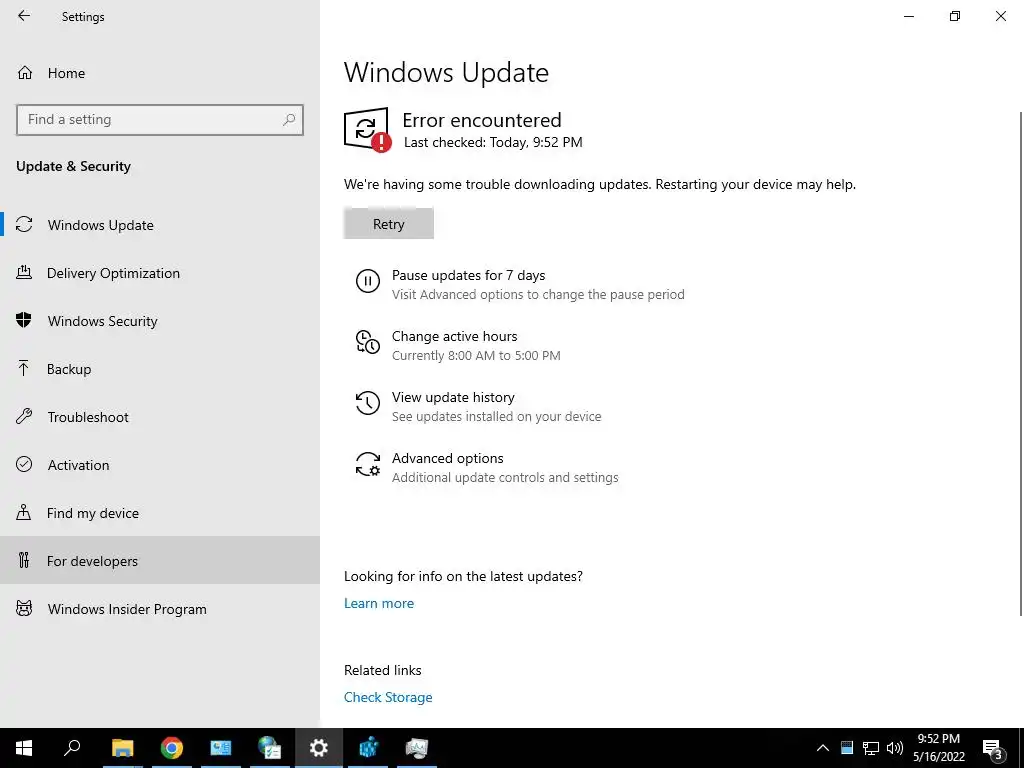
Task: Click the 'Error encountered' status heading
Action: pos(482,120)
